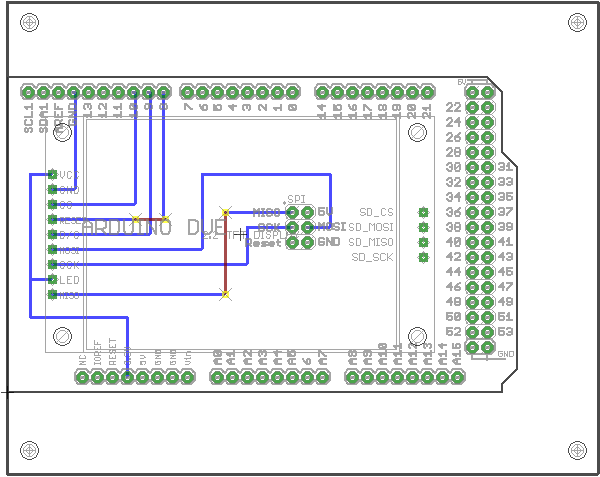Screen dimensions: 600x477
Task: Click the SCK pad on the display header
Action: tap(52, 264)
